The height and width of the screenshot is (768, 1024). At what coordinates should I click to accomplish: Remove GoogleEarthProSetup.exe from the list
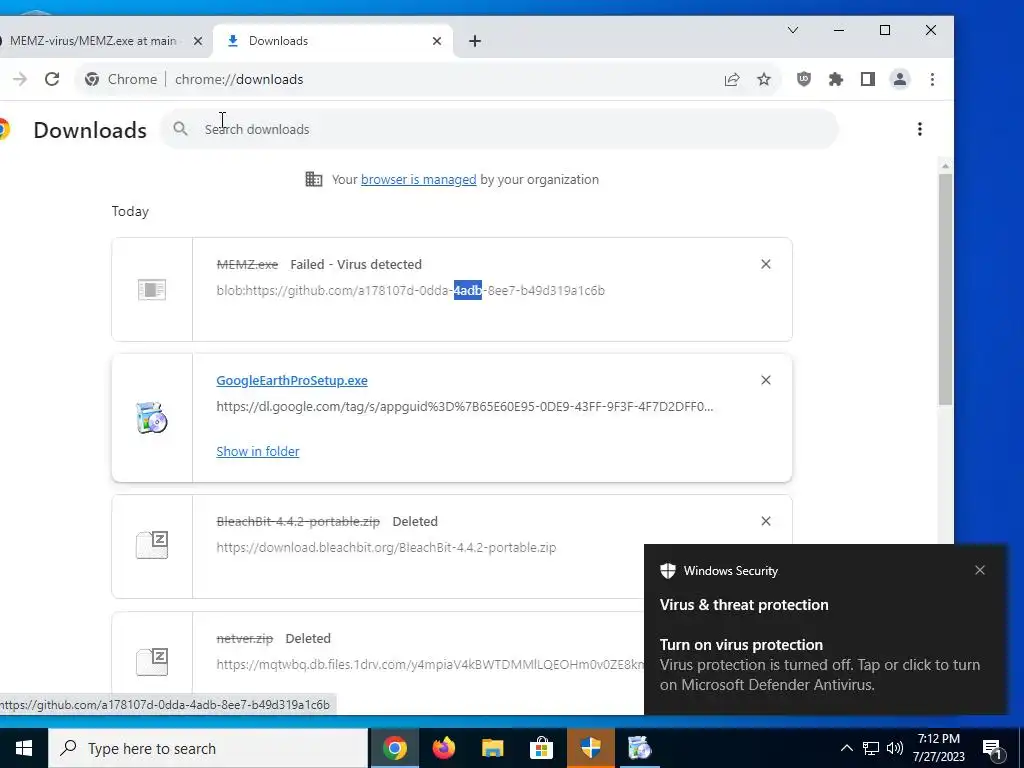click(765, 380)
